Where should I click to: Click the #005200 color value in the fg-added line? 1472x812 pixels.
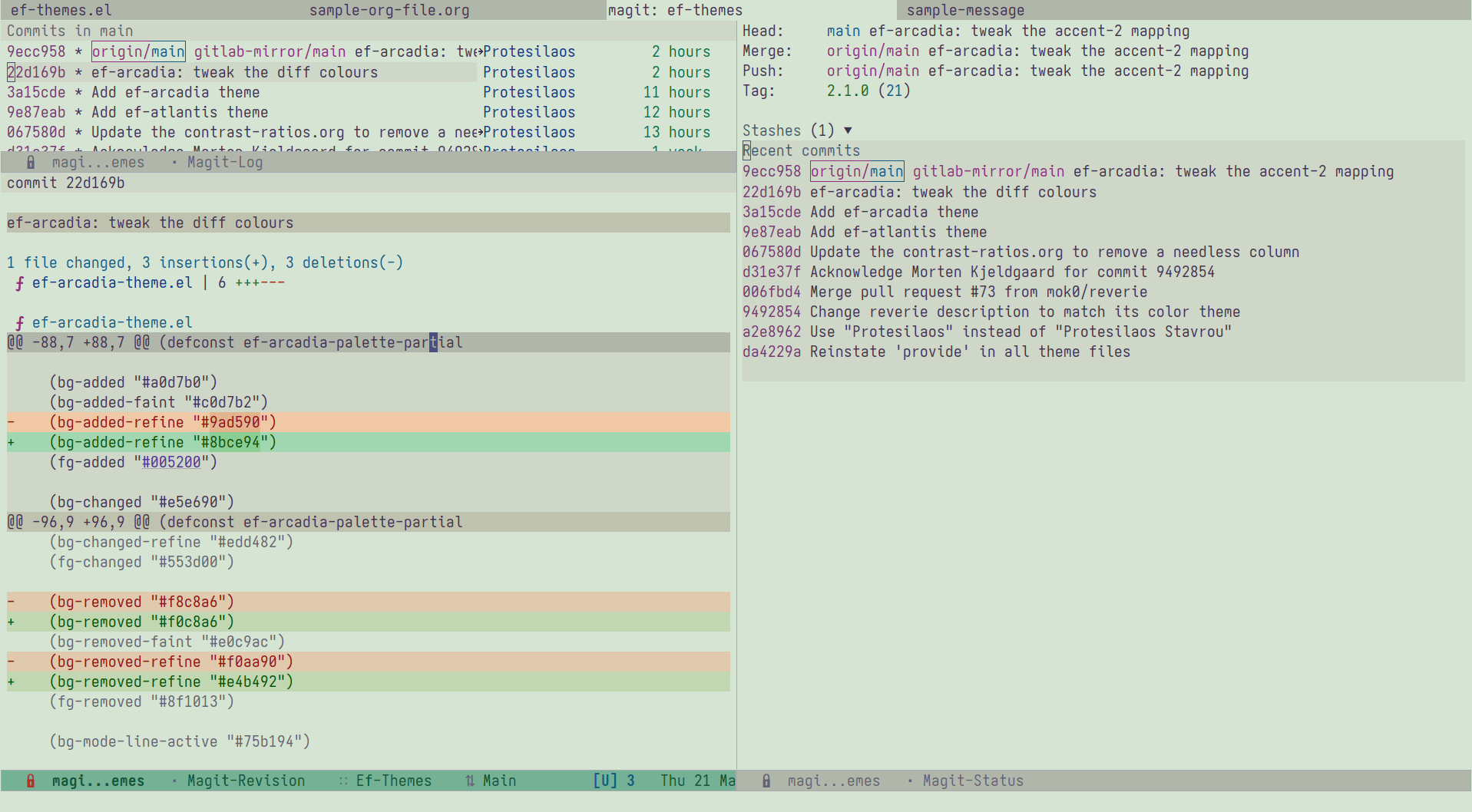coord(171,462)
